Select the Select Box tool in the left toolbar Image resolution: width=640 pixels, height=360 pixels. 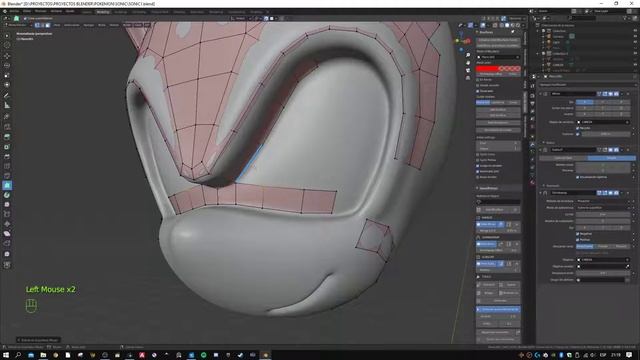[x=7, y=36]
